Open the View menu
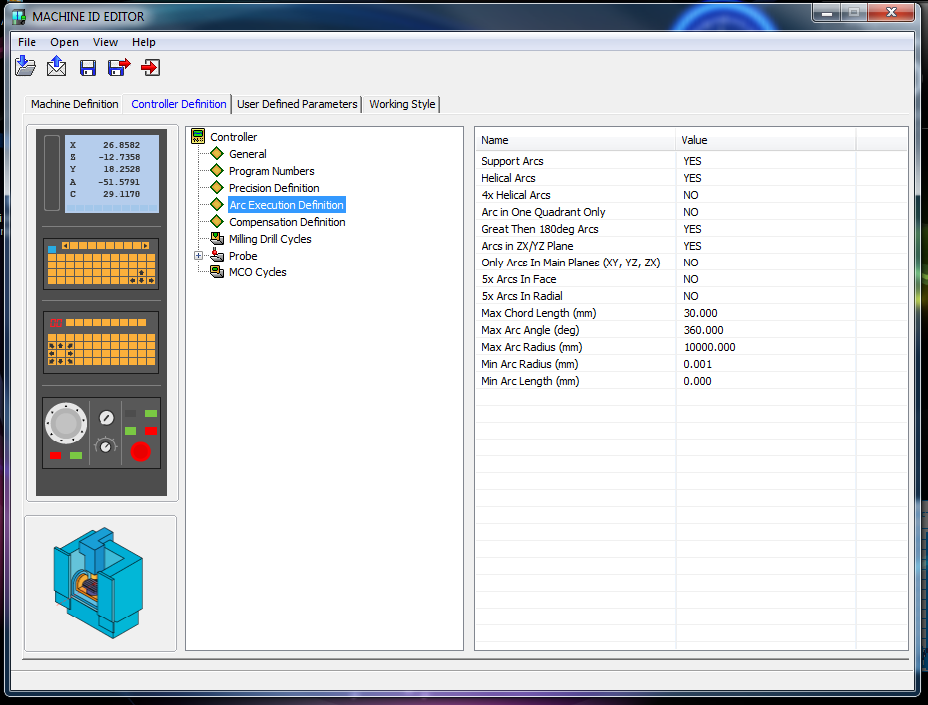 tap(105, 42)
